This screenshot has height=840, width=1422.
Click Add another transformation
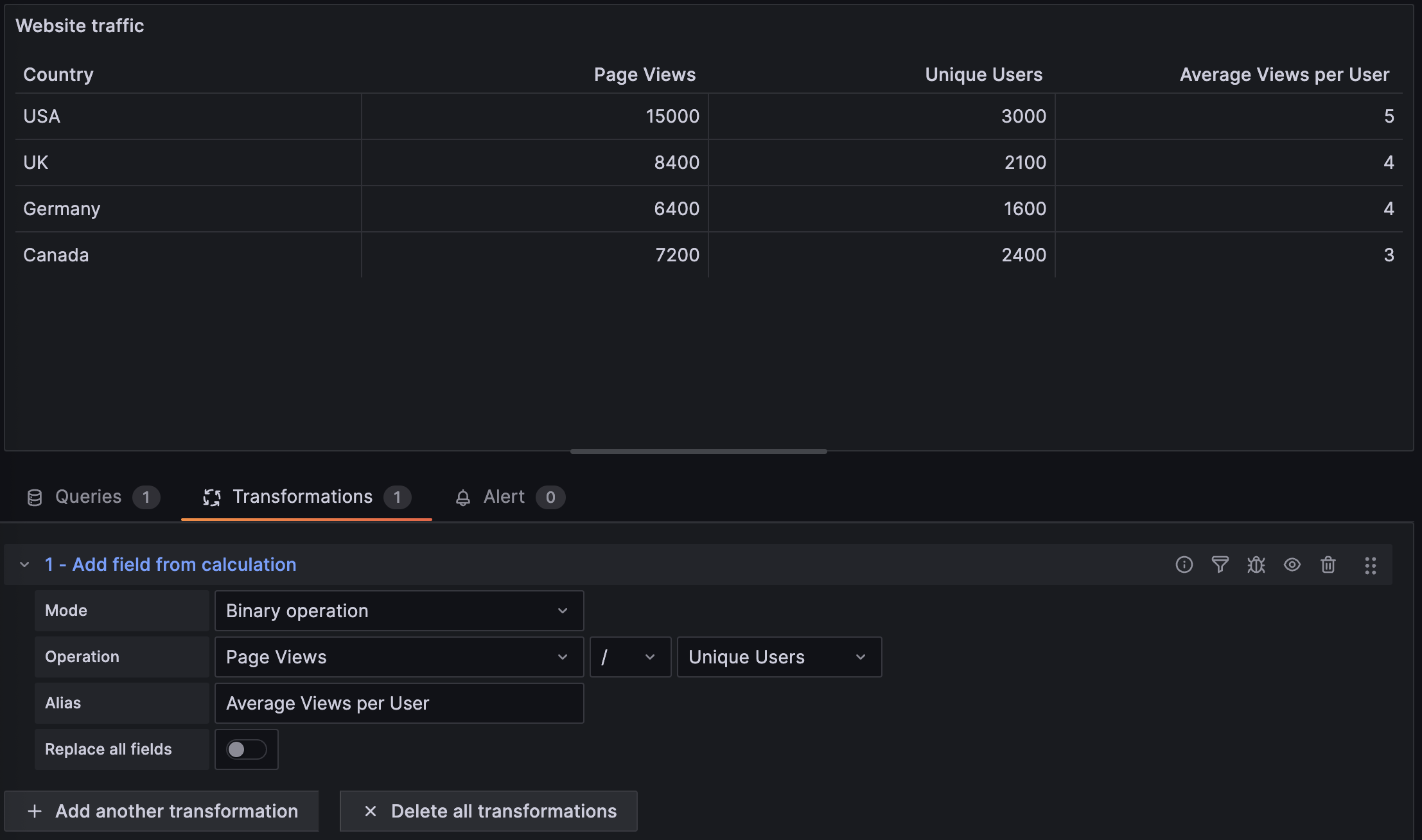(x=161, y=811)
